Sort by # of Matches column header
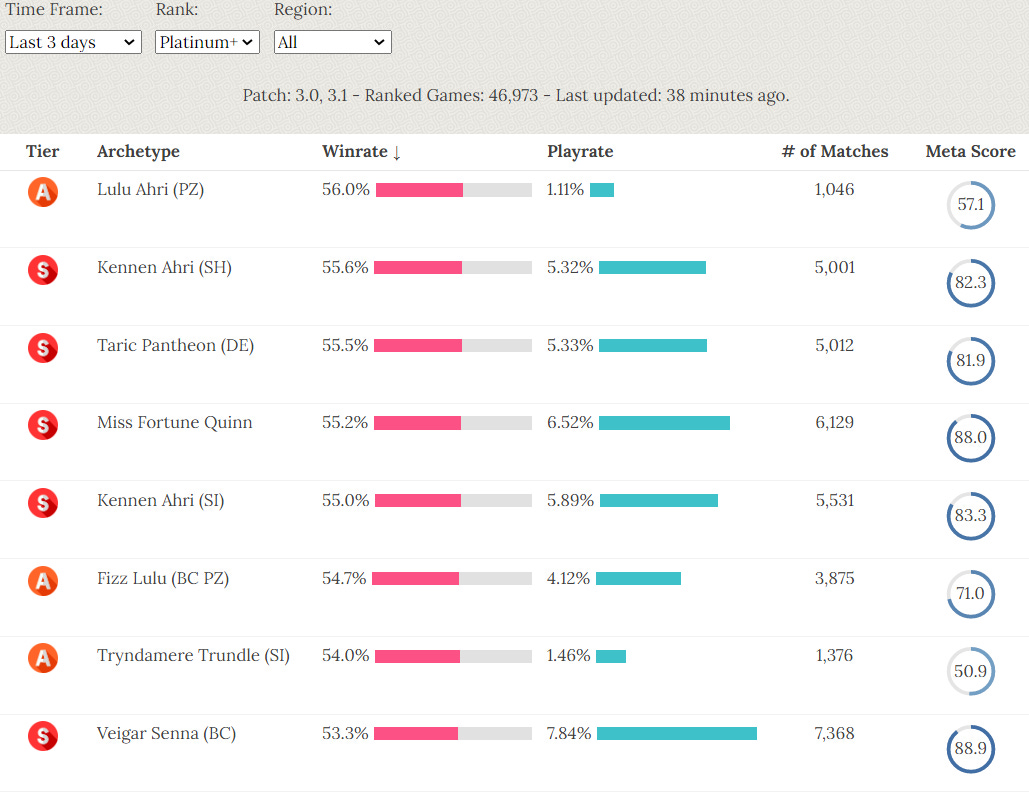1029x795 pixels. coord(835,152)
